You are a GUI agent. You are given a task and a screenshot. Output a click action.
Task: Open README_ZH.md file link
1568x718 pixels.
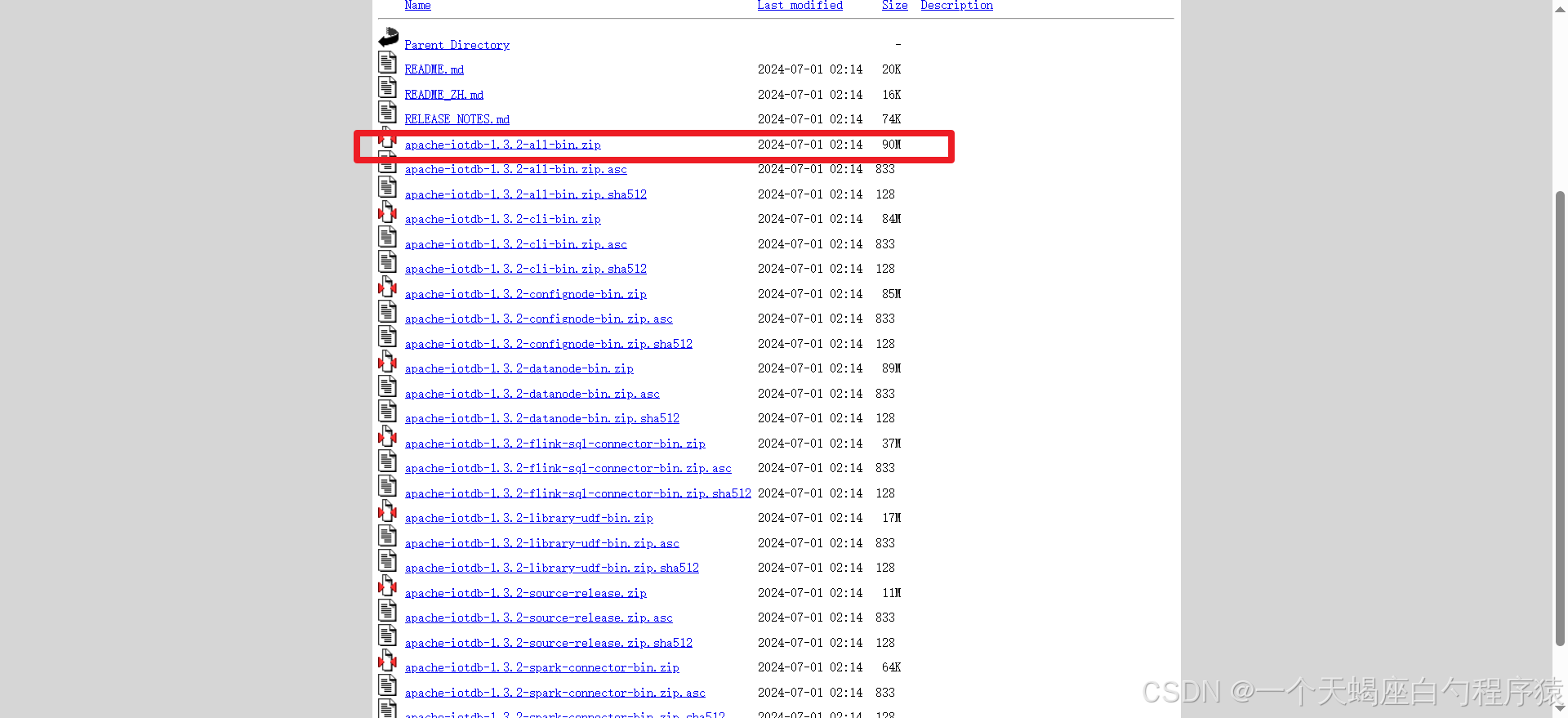tap(443, 96)
